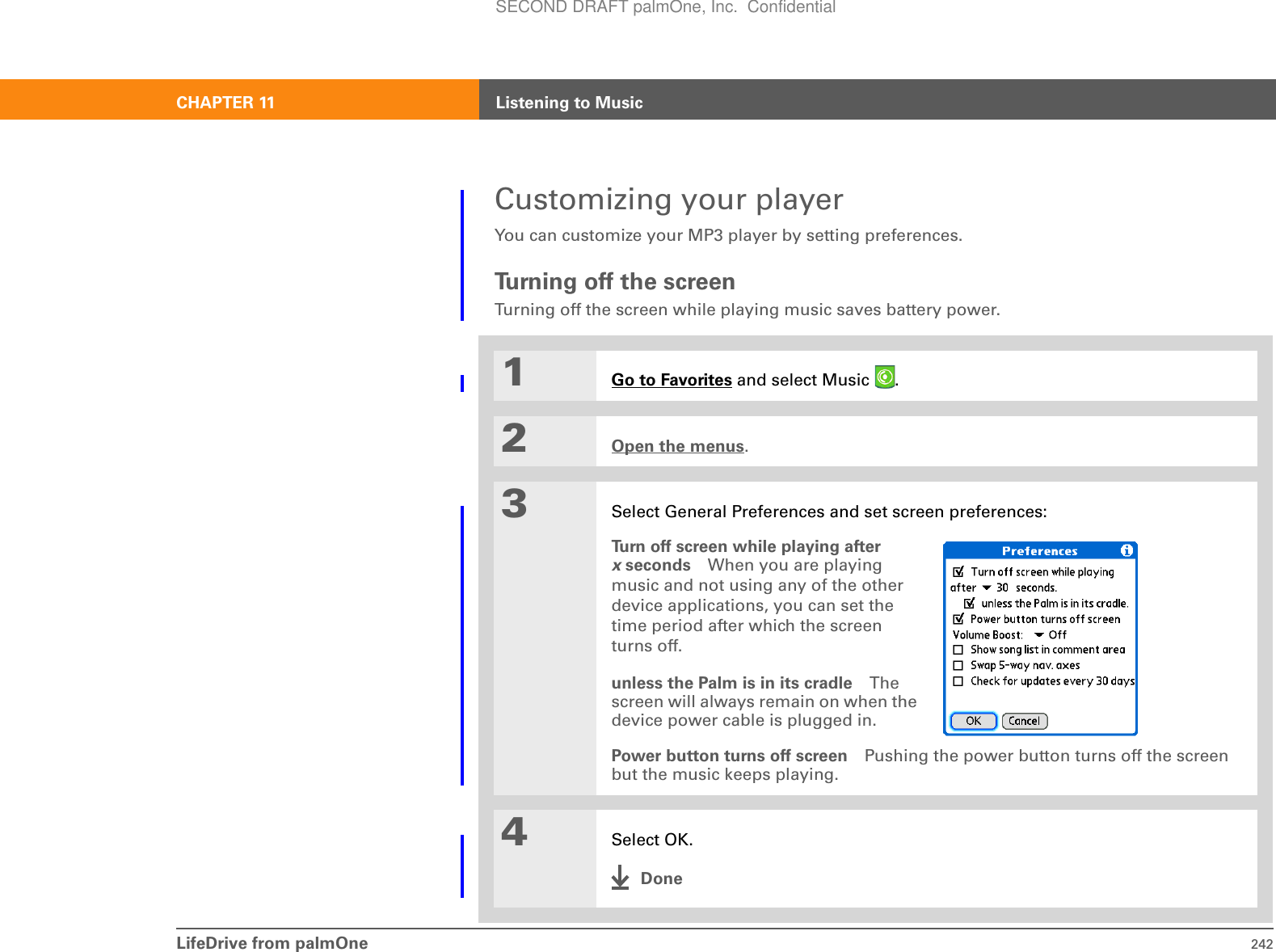This screenshot has height=952, width=1276.
Task: Click 'Select General Preferences and set screen preferences:' text
Action: (829, 512)
